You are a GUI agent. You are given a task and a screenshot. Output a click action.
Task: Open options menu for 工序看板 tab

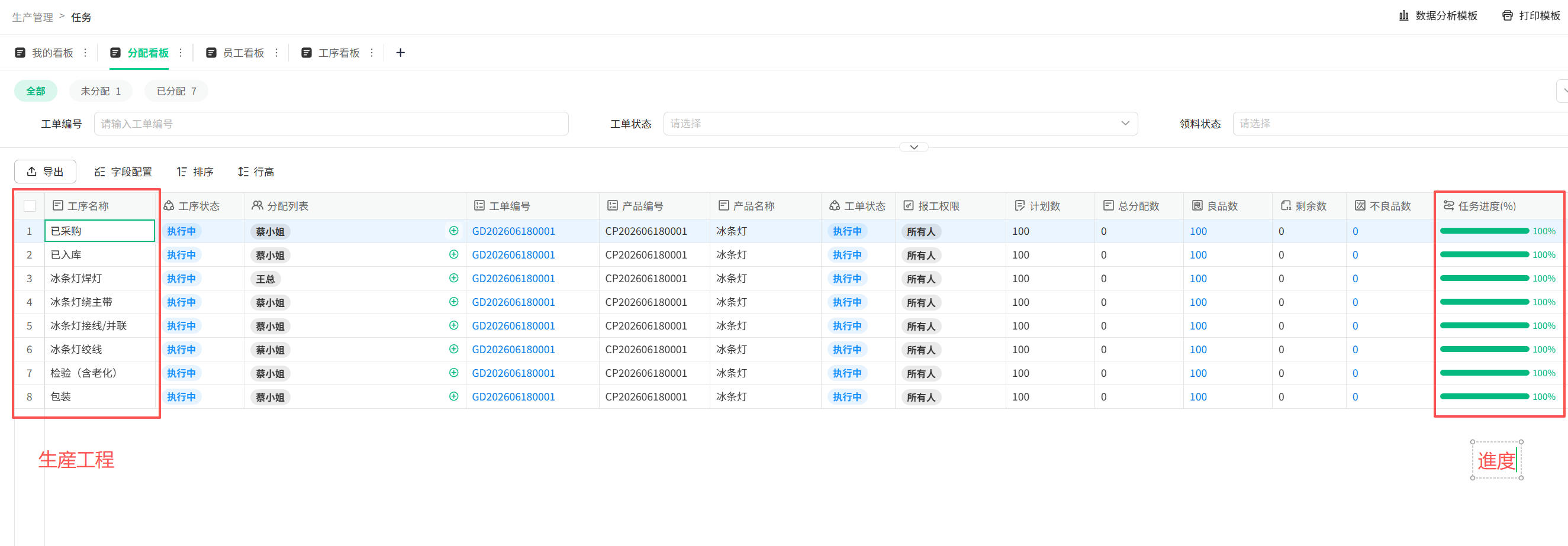pos(372,53)
